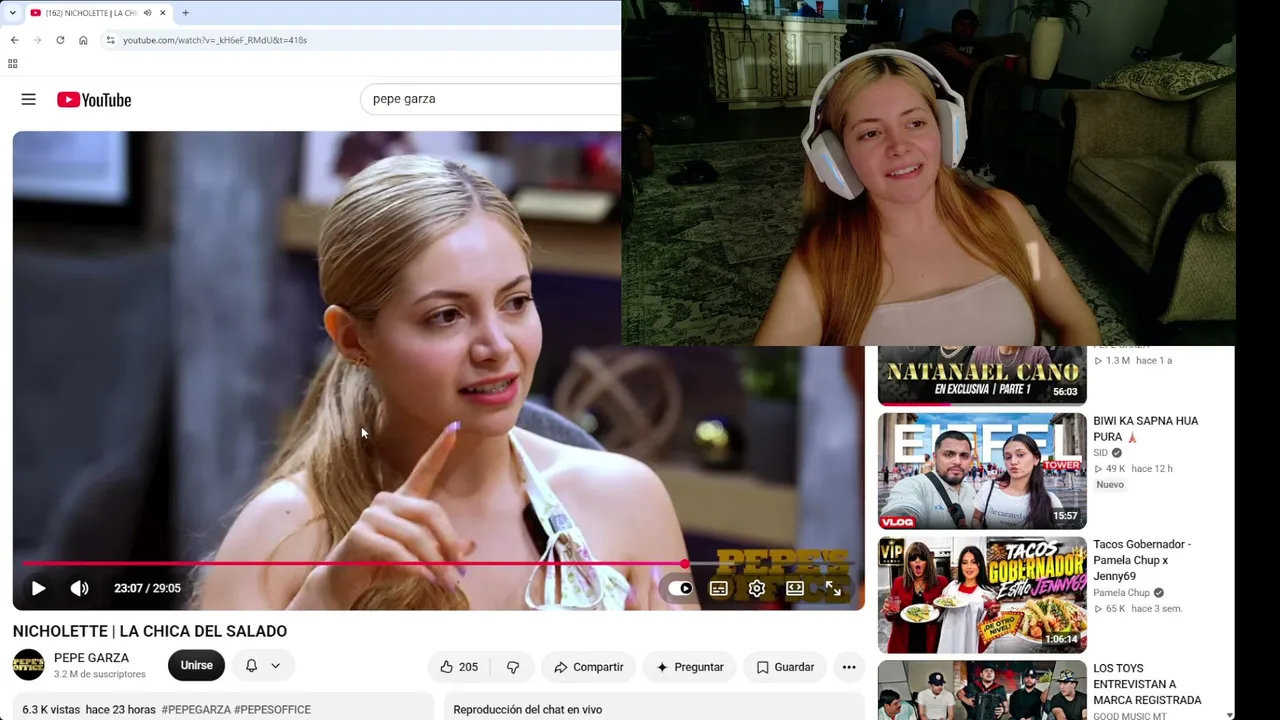Open the player settings gear

tap(757, 588)
